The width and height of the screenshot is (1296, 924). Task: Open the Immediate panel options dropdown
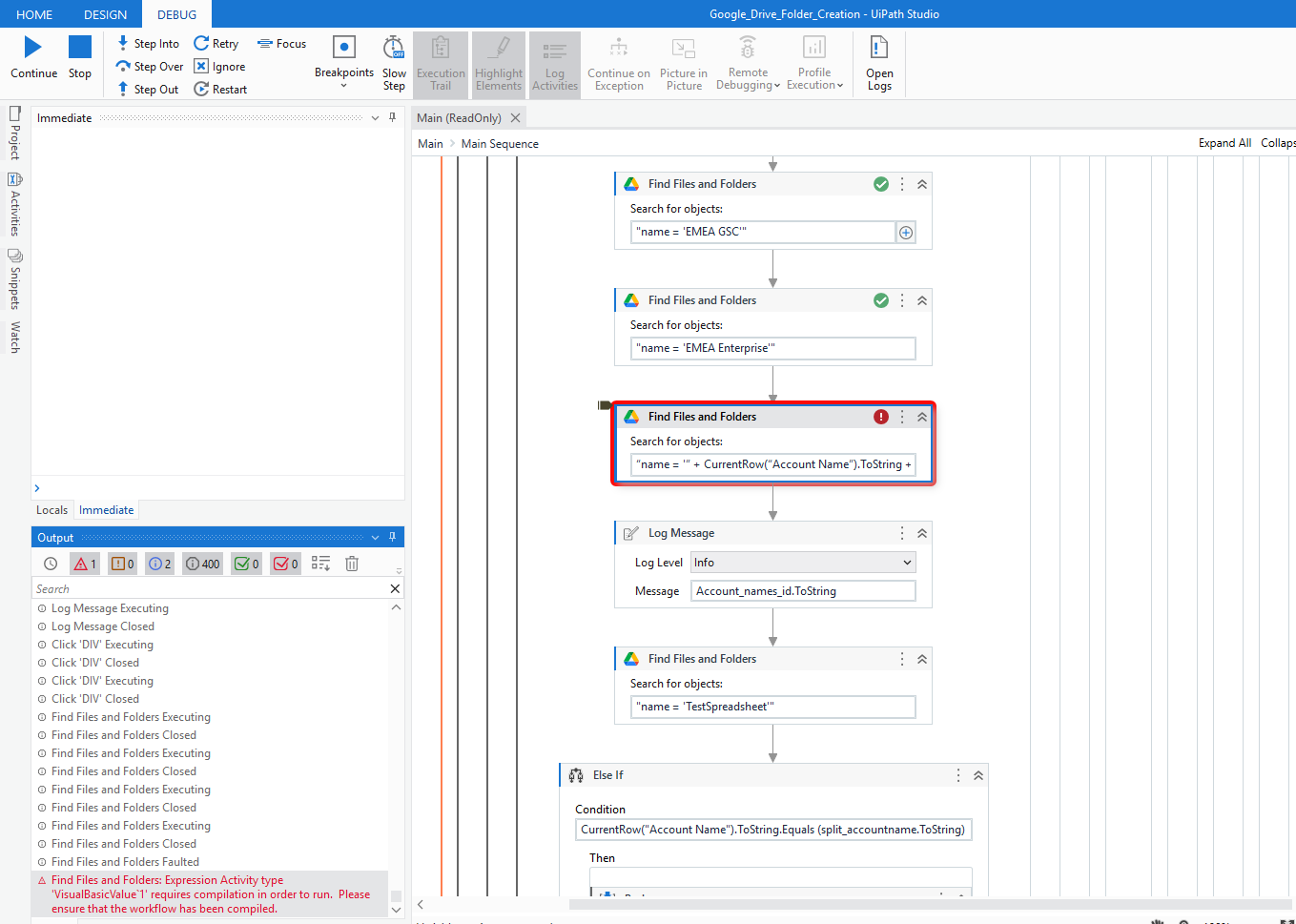point(375,118)
